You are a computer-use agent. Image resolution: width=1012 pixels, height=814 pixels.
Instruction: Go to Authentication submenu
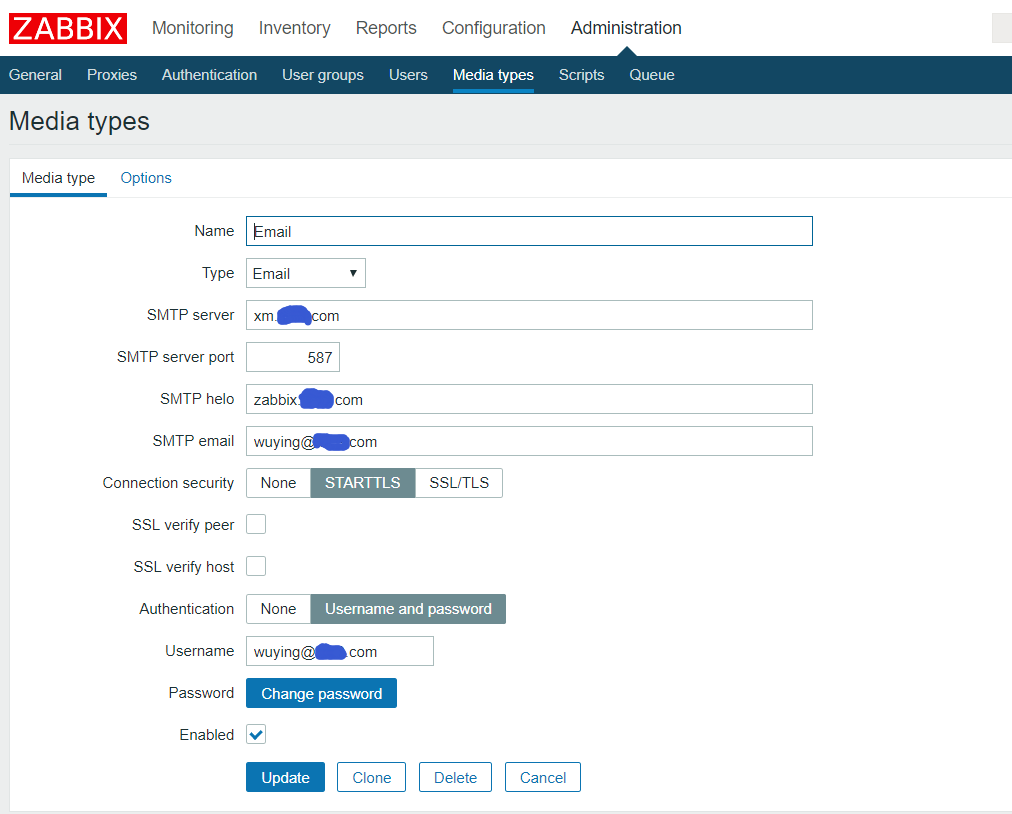[x=209, y=75]
